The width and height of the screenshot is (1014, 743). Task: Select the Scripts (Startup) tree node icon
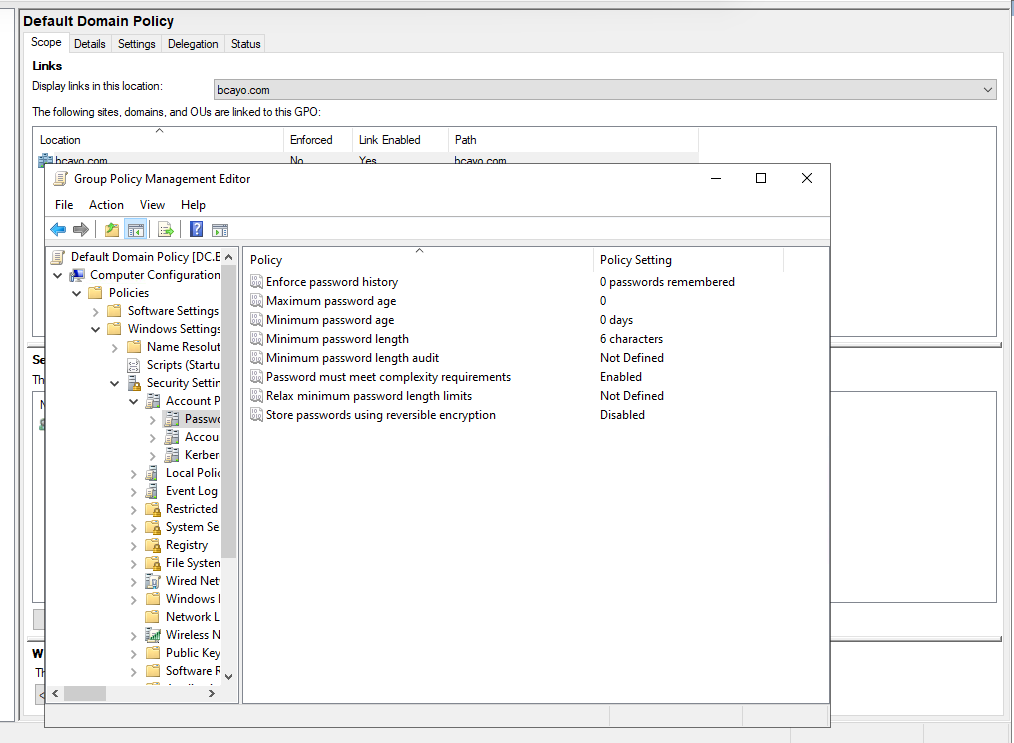point(134,365)
